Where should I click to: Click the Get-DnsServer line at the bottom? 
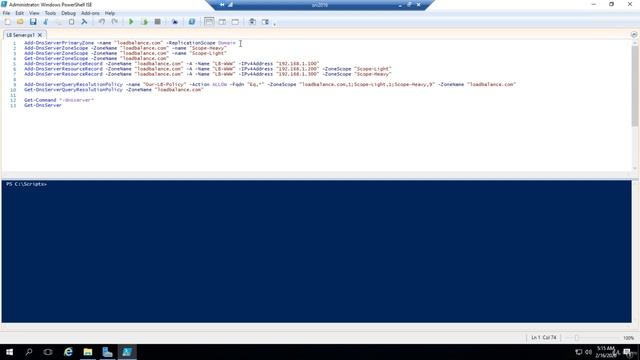43,105
